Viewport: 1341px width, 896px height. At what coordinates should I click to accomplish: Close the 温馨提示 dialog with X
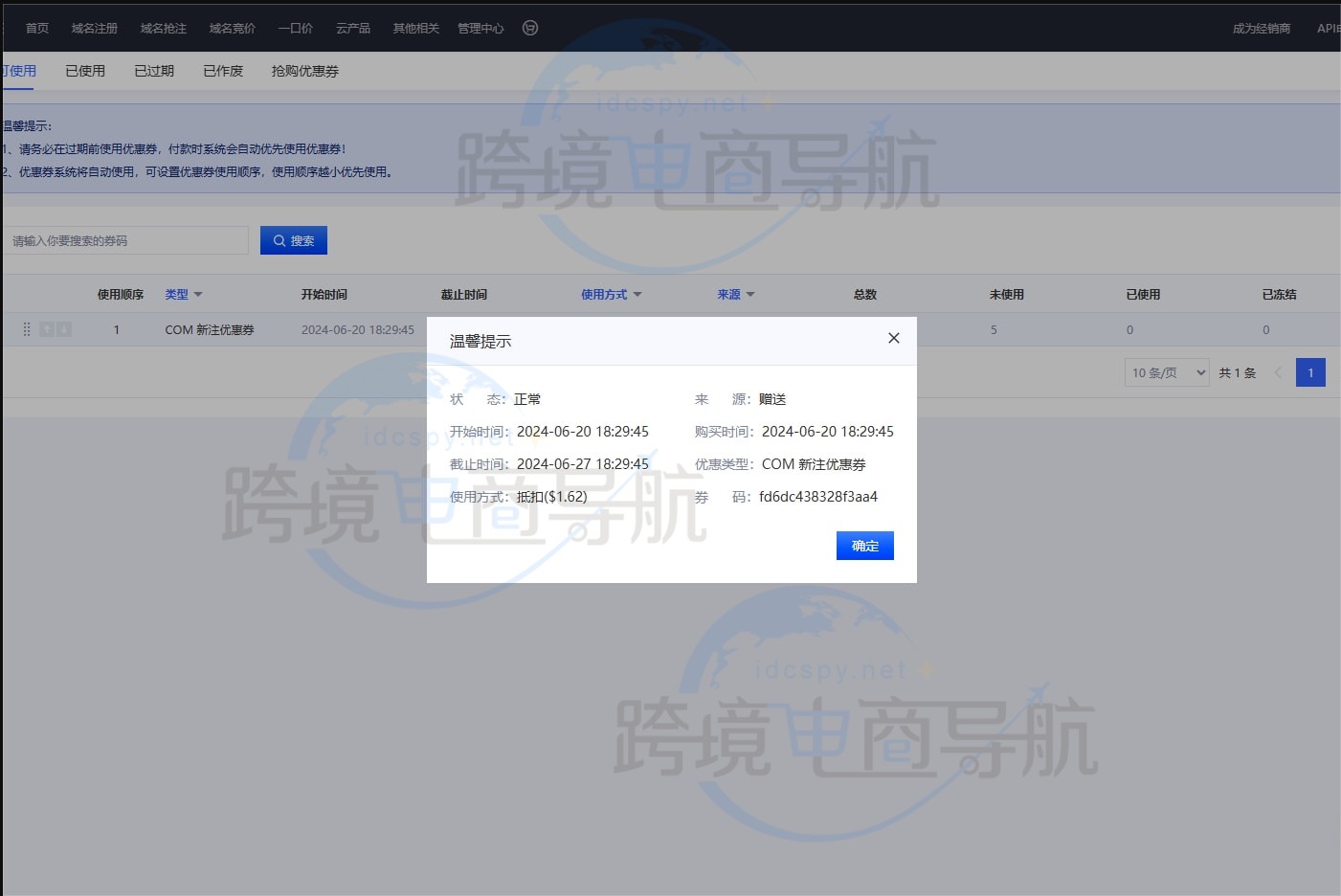[x=893, y=338]
